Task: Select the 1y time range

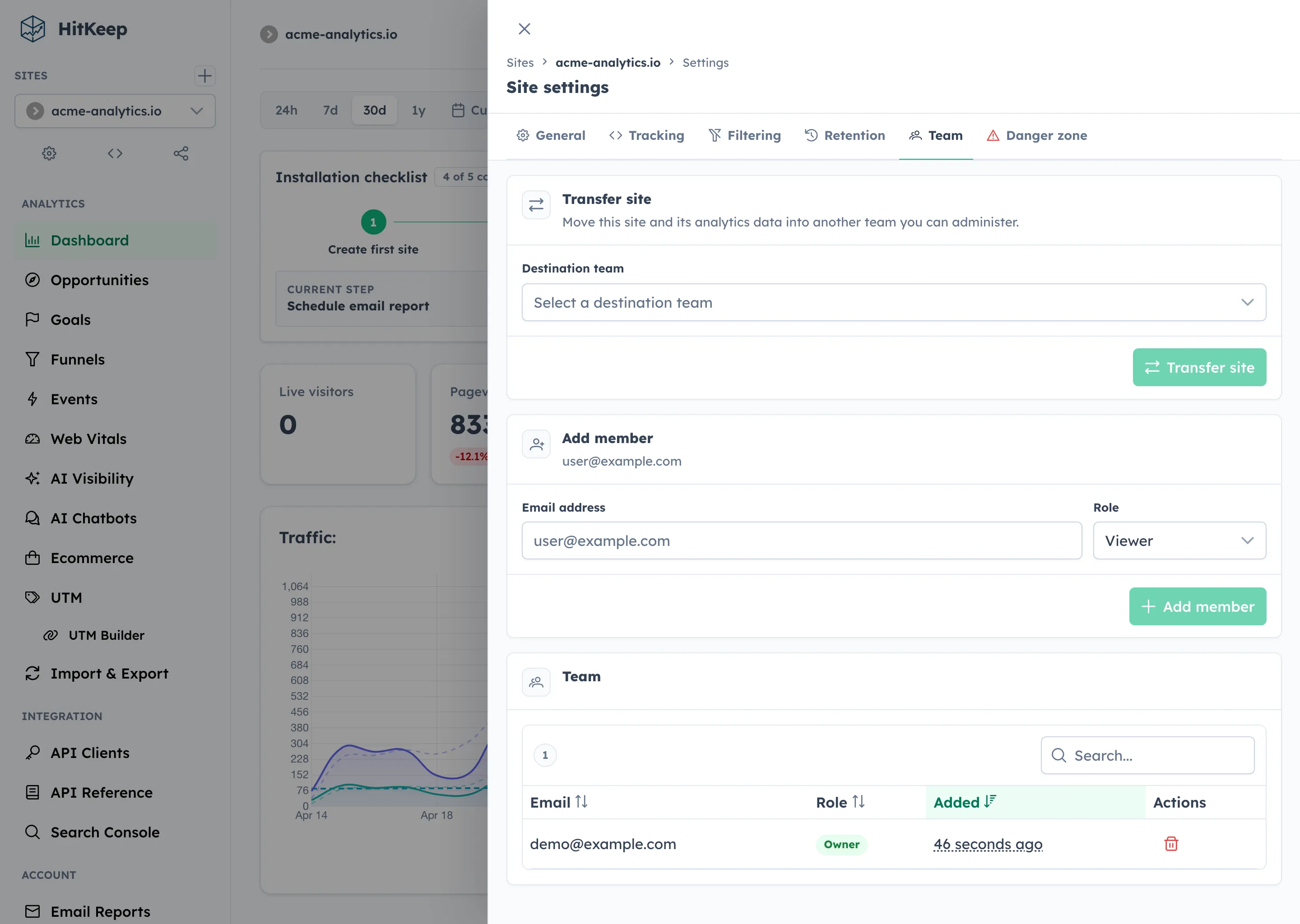Action: coord(418,111)
